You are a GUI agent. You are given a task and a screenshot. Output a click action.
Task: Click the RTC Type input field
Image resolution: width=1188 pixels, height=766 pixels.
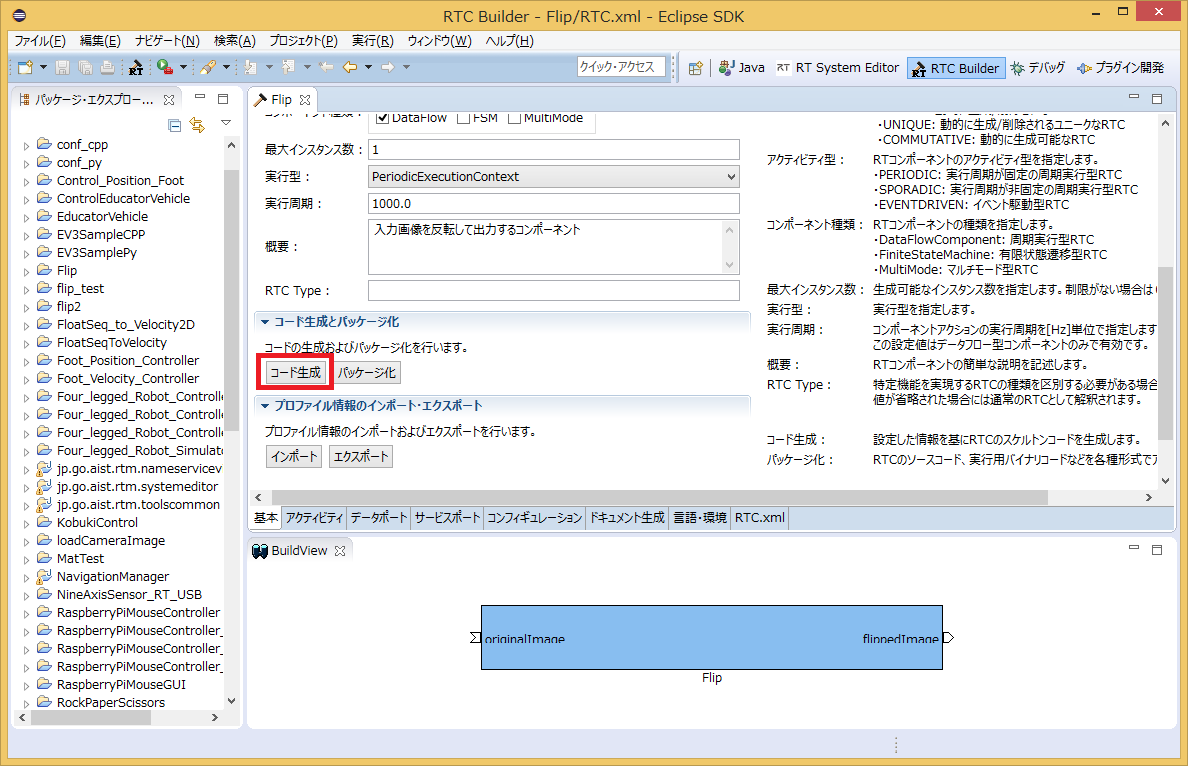(x=554, y=291)
